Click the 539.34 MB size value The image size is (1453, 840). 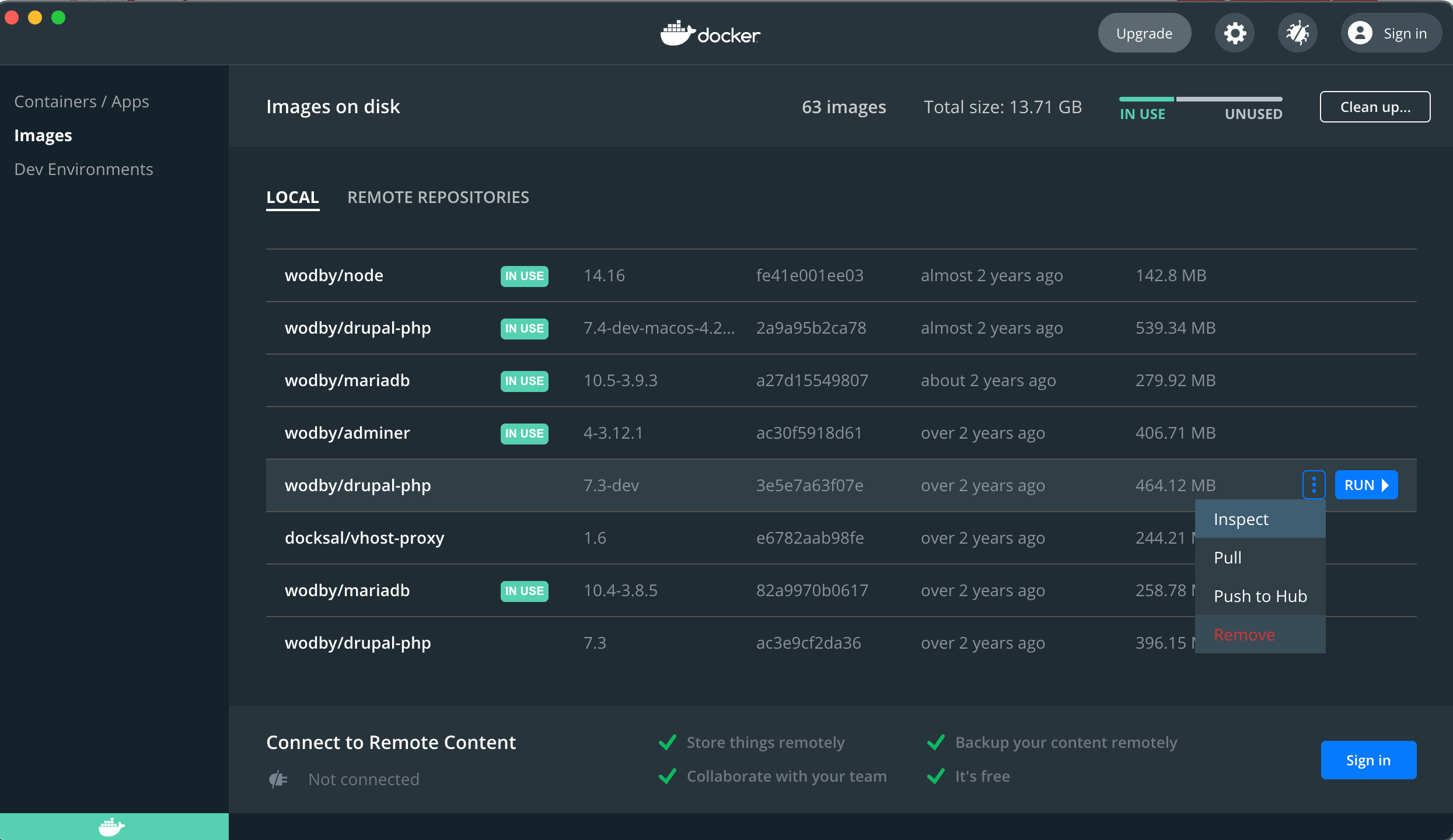[x=1175, y=328]
